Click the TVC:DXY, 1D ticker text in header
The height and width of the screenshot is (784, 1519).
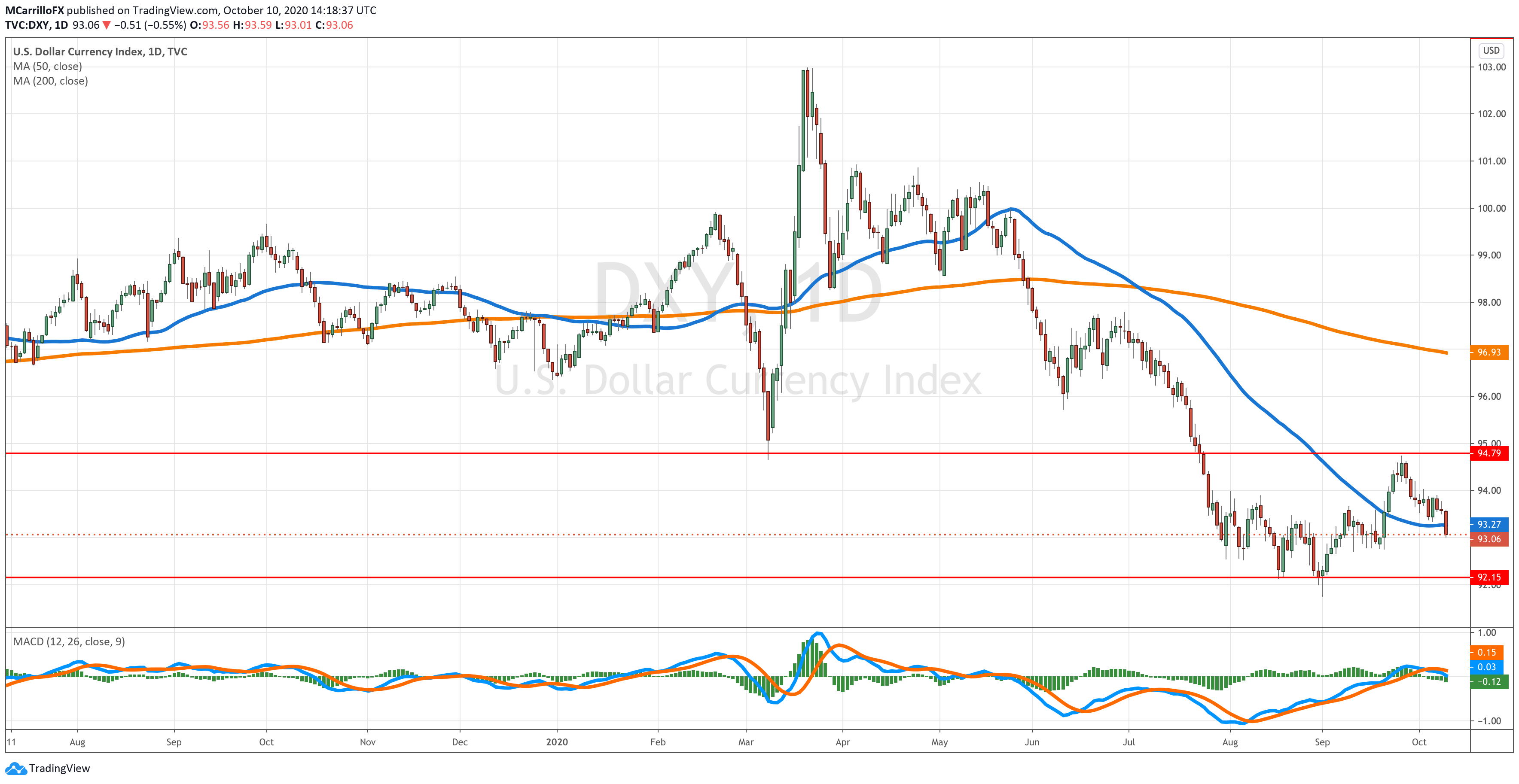pyautogui.click(x=37, y=25)
